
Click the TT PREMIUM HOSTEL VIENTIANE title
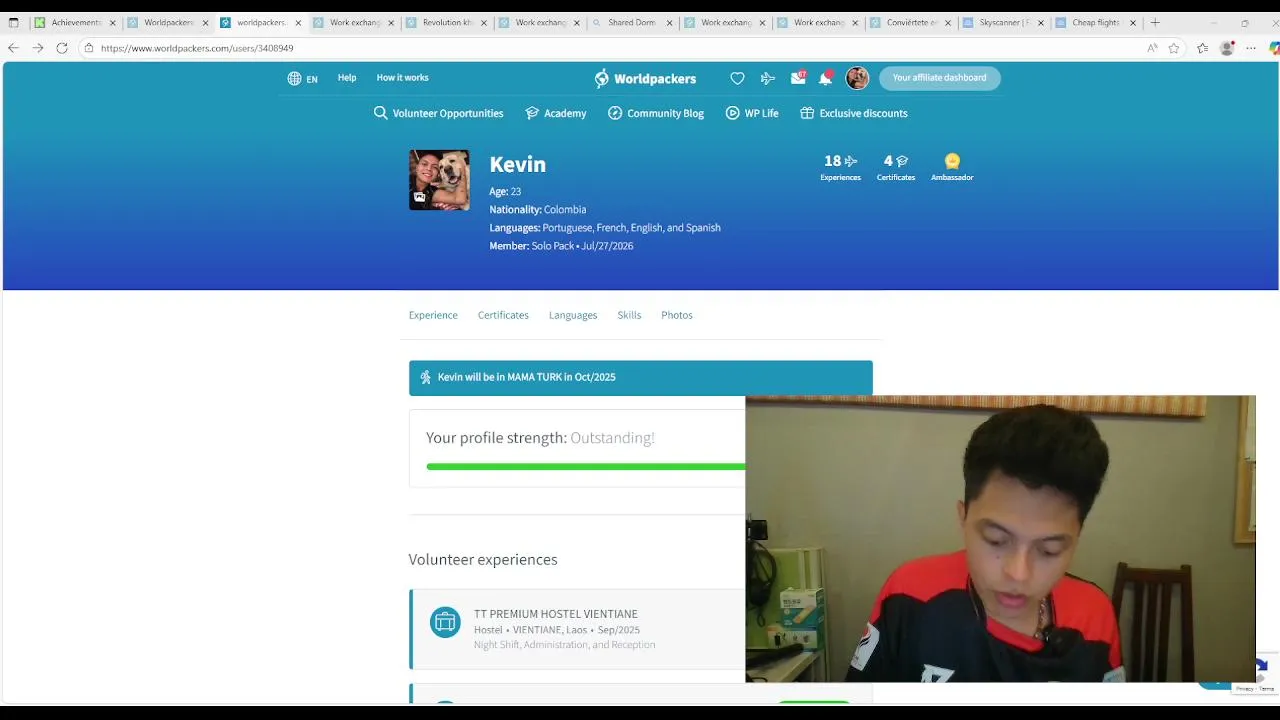pos(556,614)
